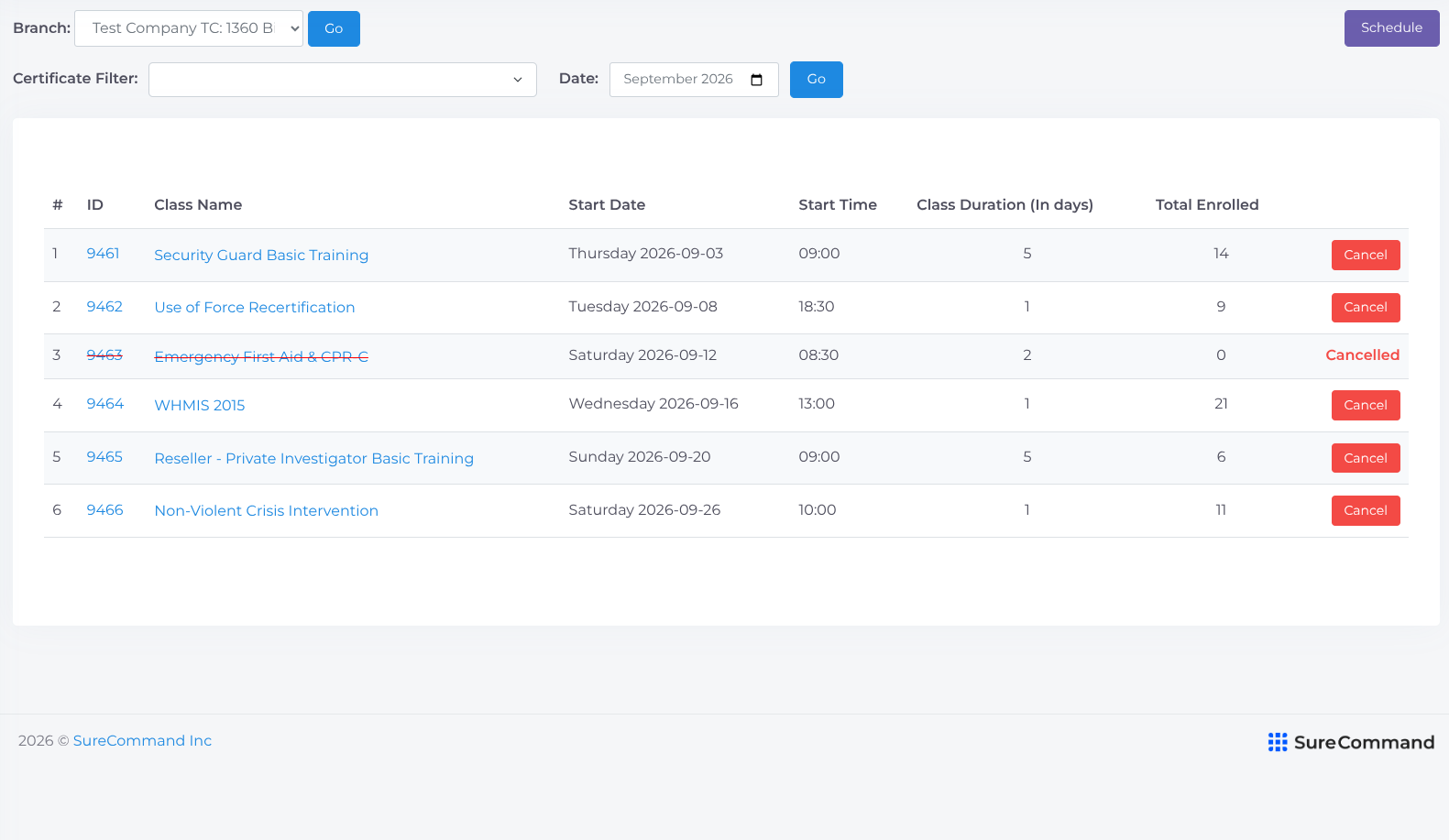Open Use of Force Recertification class link
The image size is (1449, 840).
tap(255, 308)
